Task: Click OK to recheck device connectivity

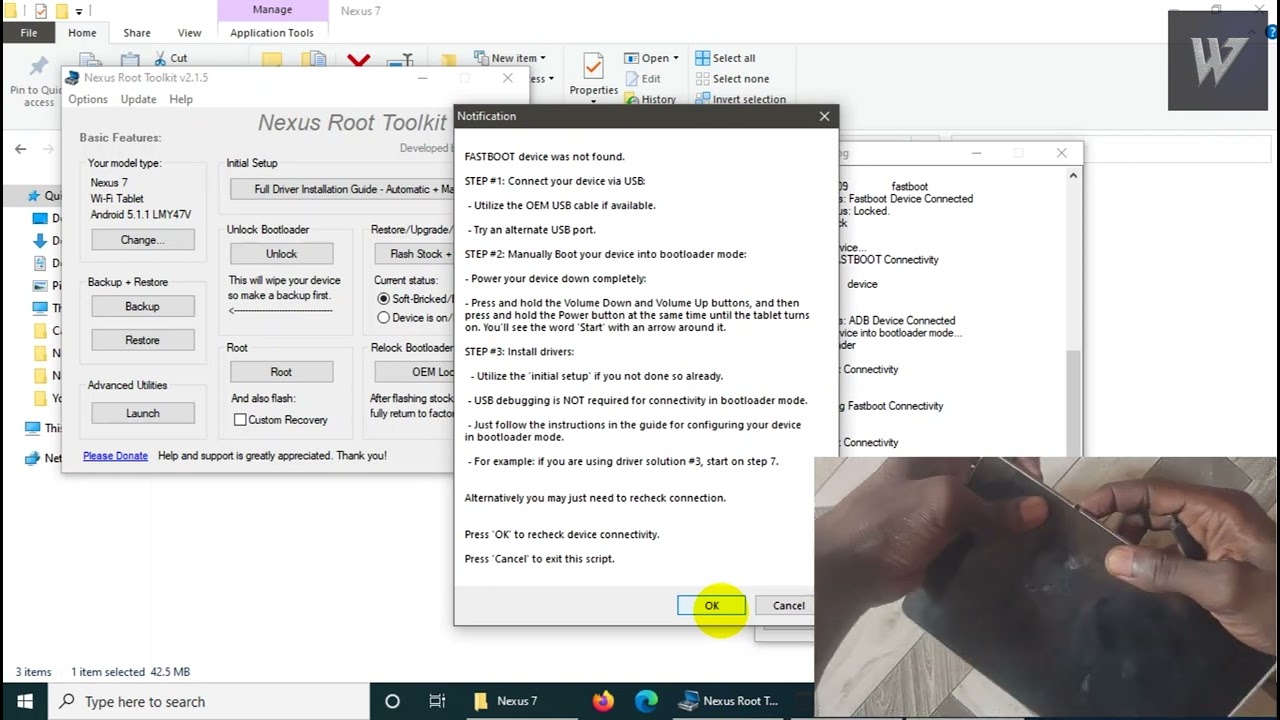Action: click(711, 605)
